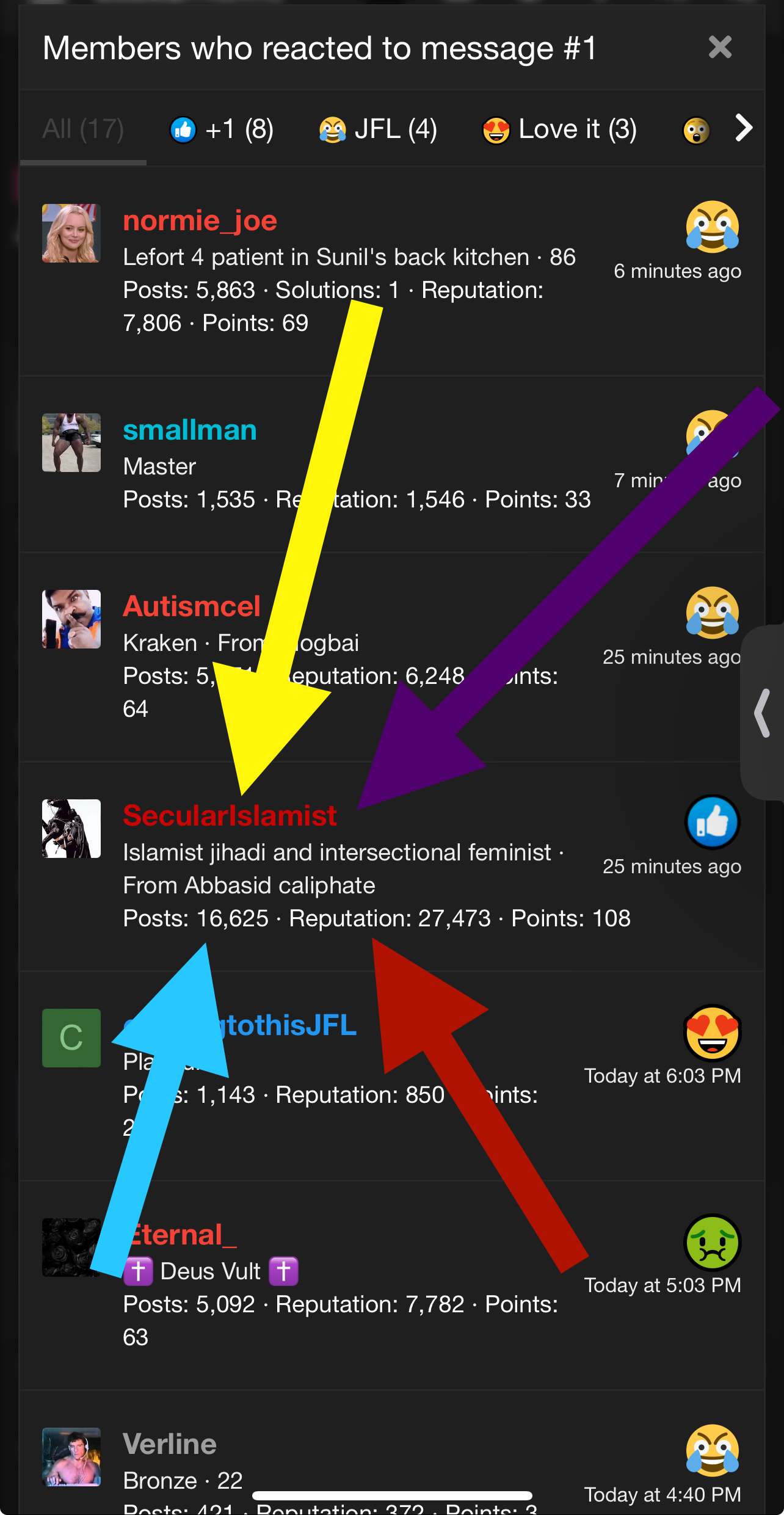784x1515 pixels.
Task: Visit Autismcel's profile
Action: click(192, 606)
